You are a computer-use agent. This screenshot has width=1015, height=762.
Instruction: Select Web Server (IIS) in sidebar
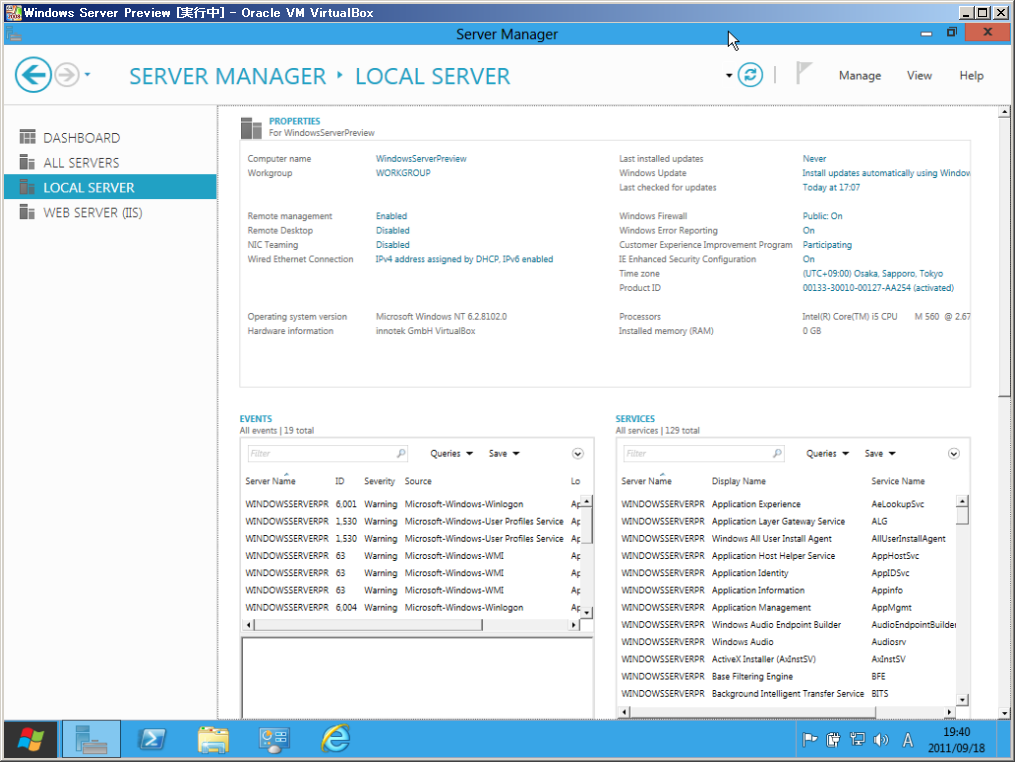coord(92,213)
